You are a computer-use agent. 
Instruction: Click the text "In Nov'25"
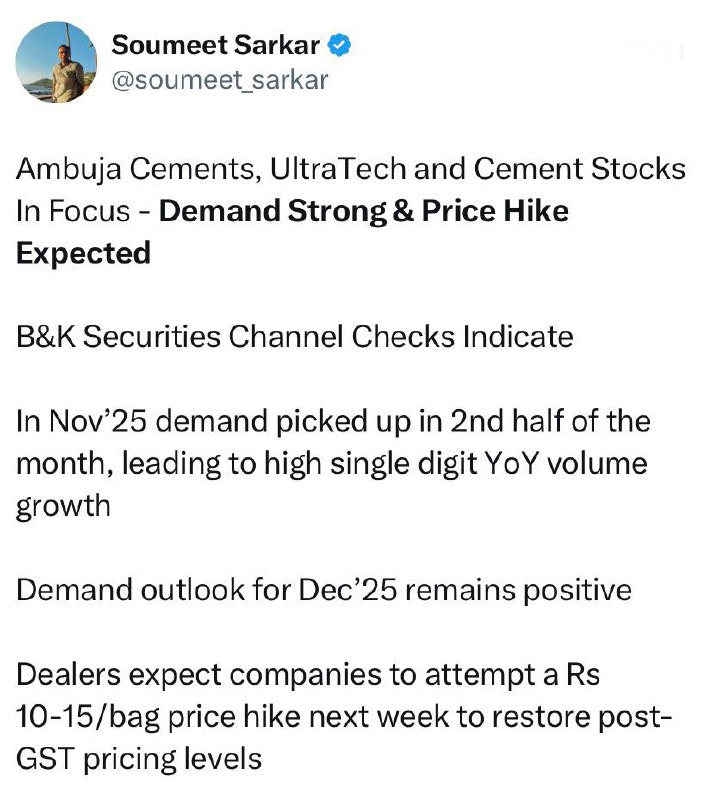[x=78, y=421]
